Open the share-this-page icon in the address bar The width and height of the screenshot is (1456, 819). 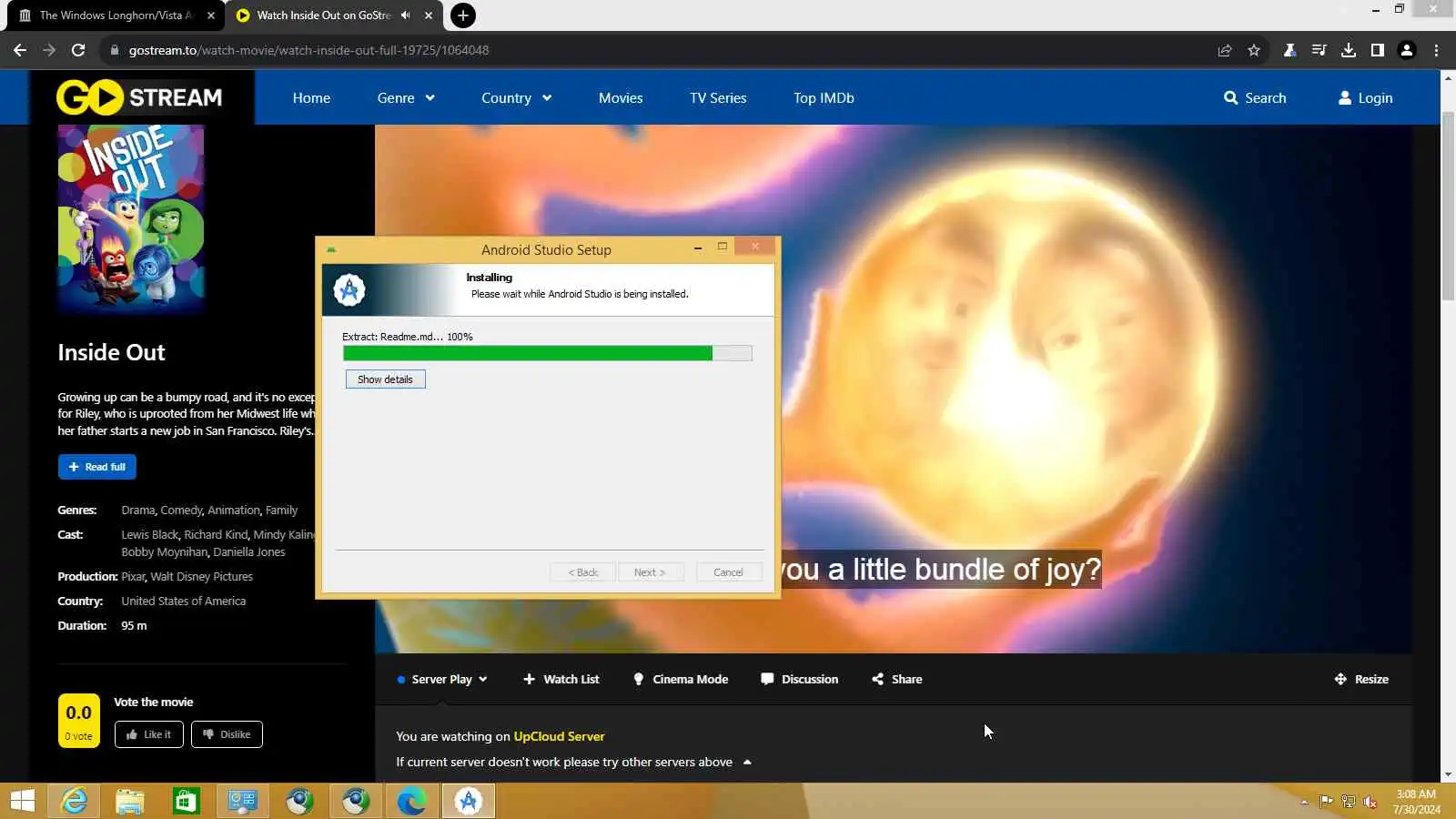tap(1225, 50)
